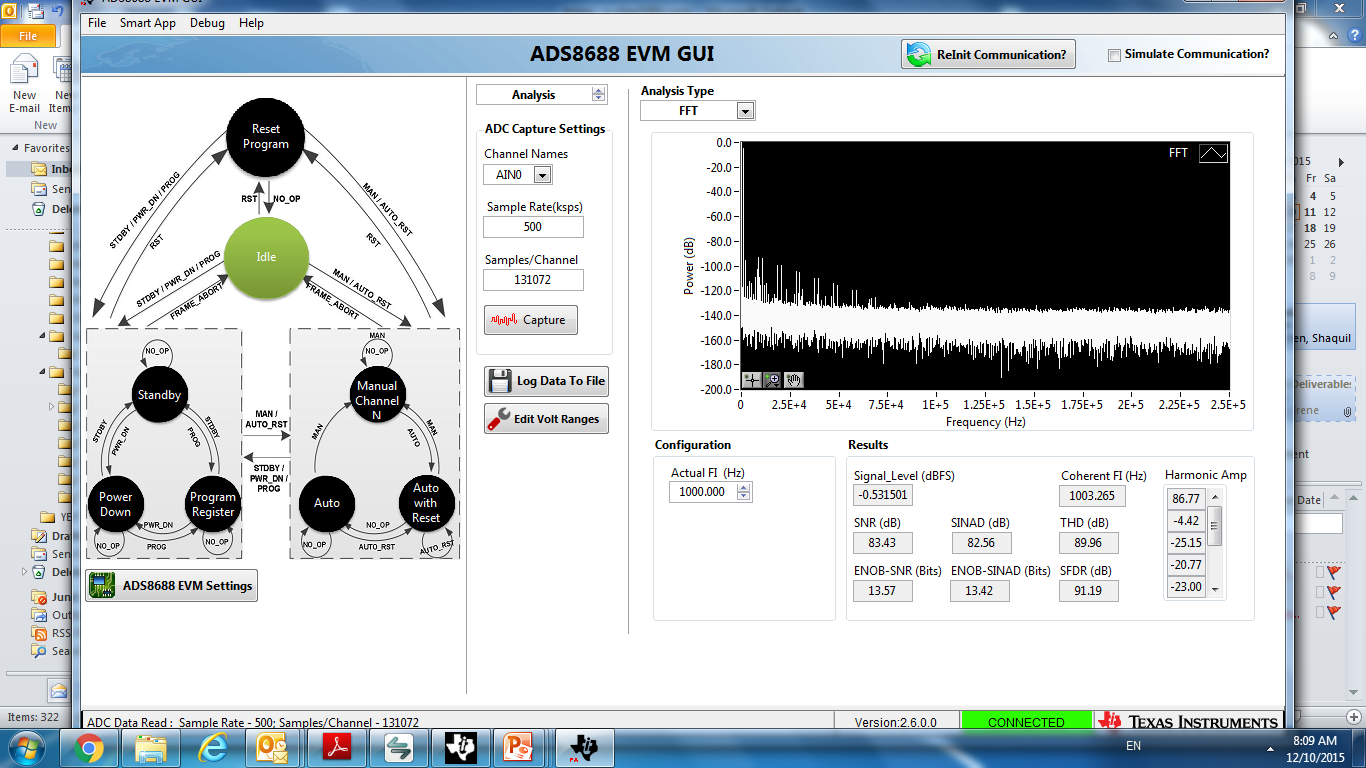The width and height of the screenshot is (1366, 768).
Task: Click the floppy disk Log Data icon
Action: [x=499, y=381]
